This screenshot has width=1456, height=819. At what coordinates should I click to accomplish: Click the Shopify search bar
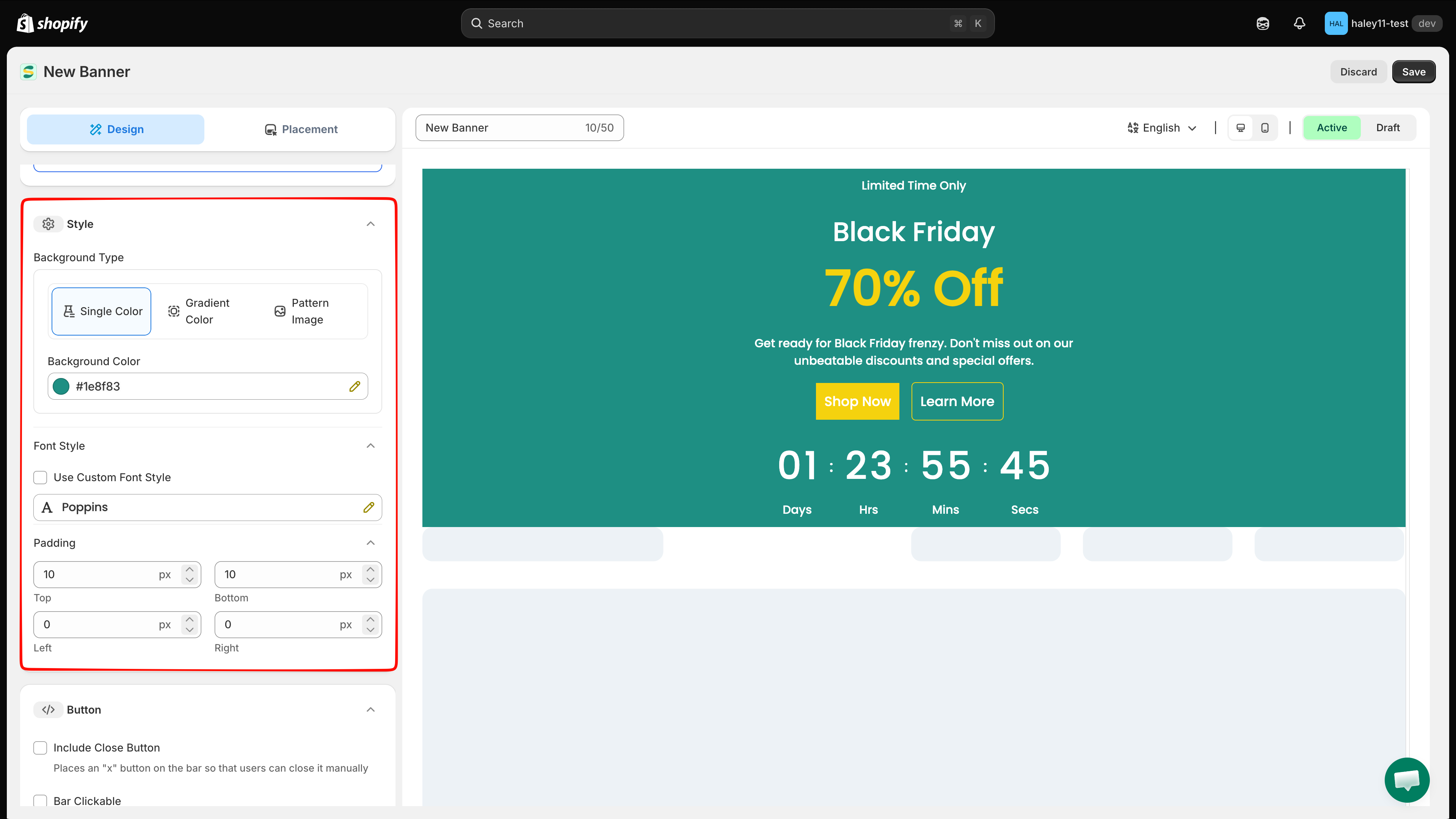728,23
